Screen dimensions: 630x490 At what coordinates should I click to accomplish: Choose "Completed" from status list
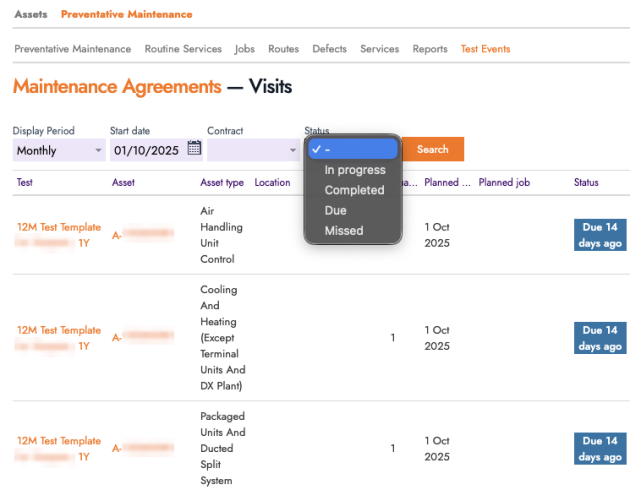coord(354,190)
